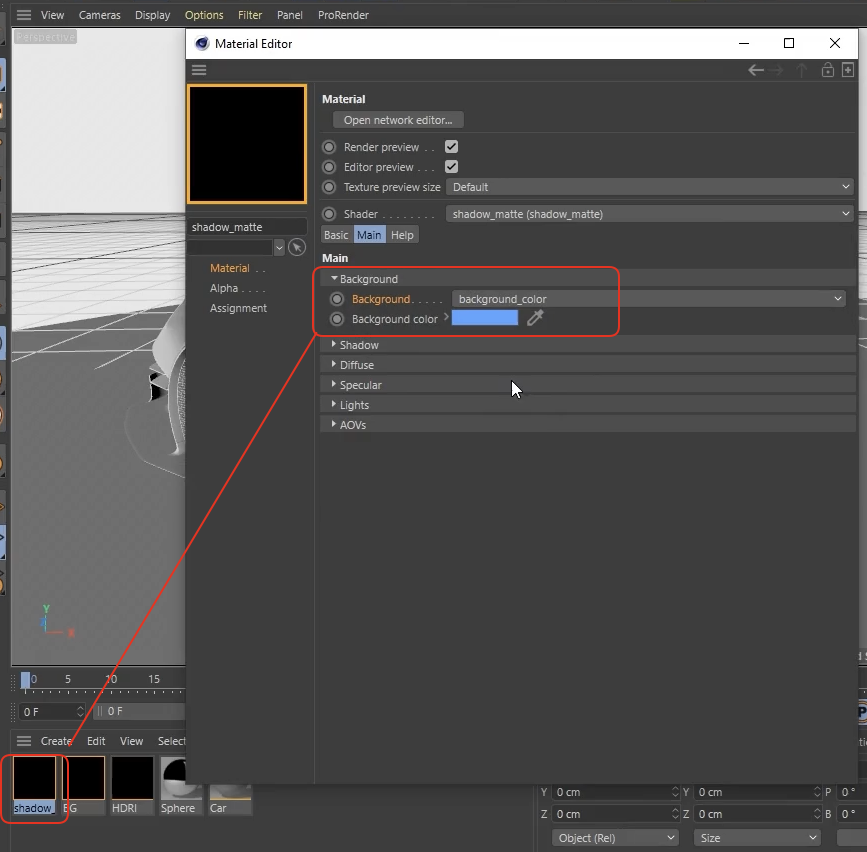Expand the AOVs section
867x852 pixels.
333,424
